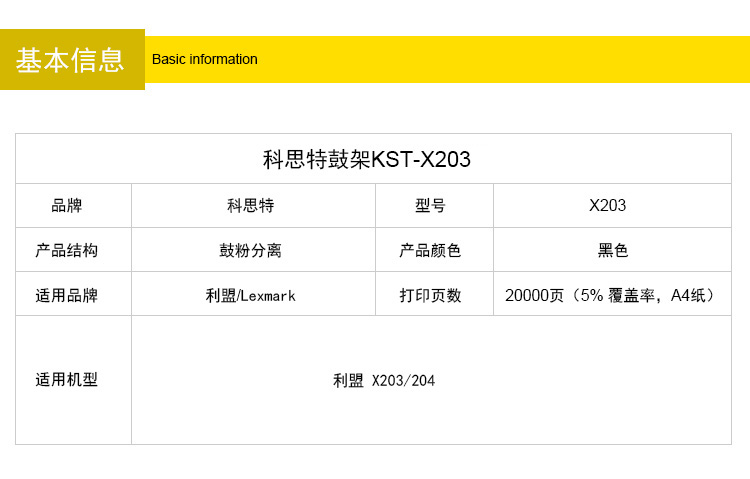Image resolution: width=750 pixels, height=479 pixels.
Task: Click the 品牌 label cell
Action: tap(67, 206)
